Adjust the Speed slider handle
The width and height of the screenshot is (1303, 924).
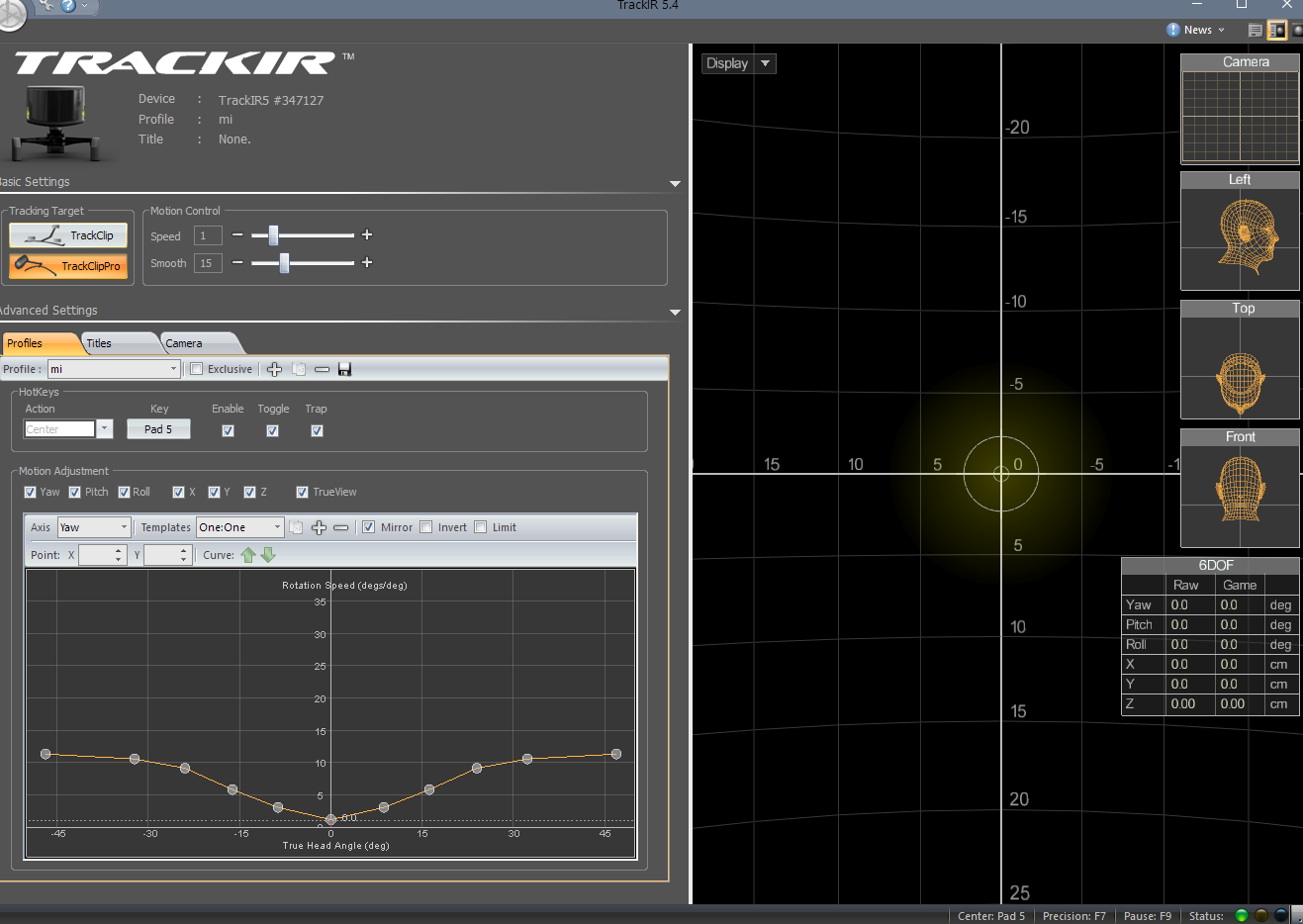click(x=273, y=234)
